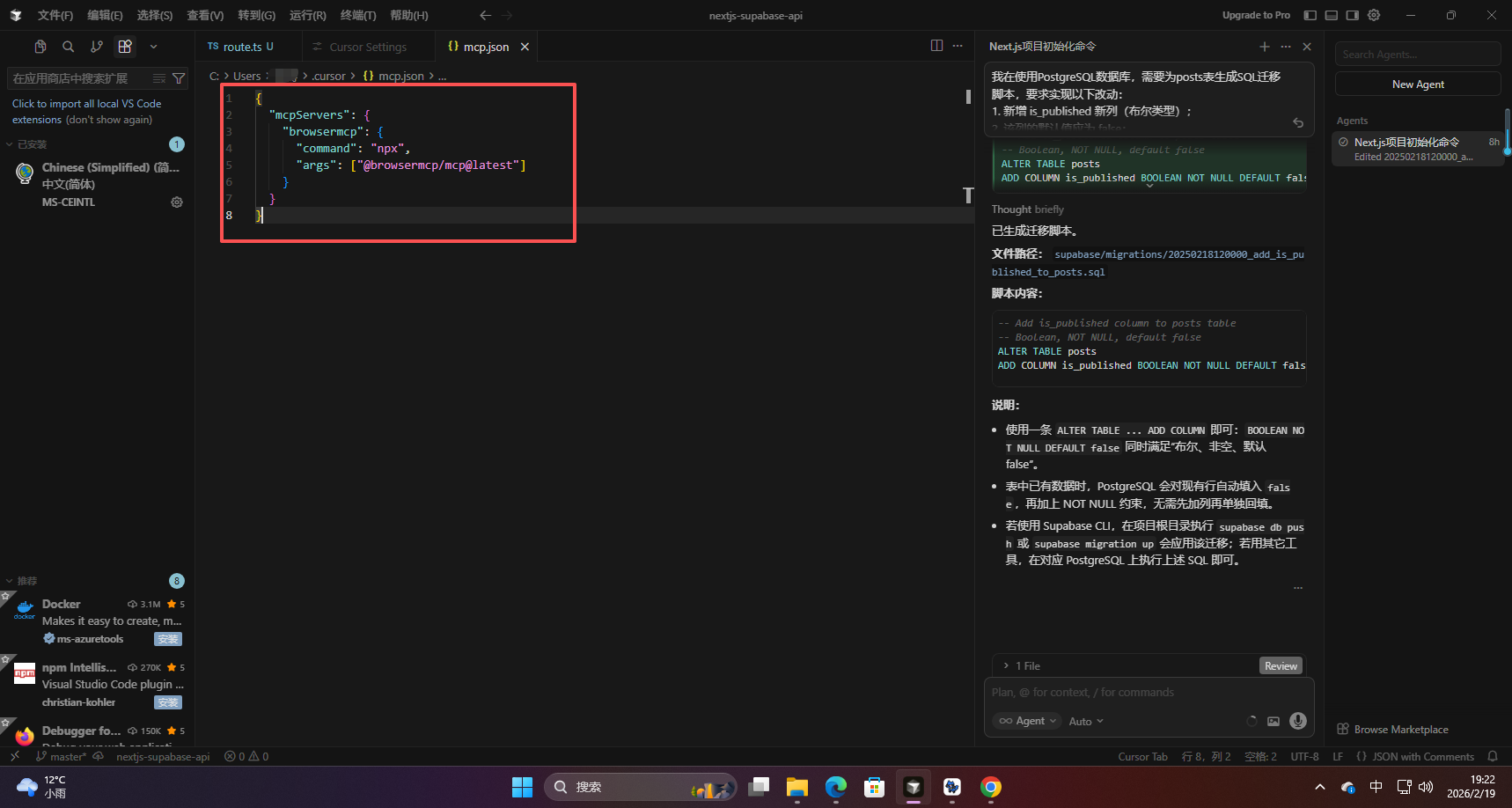The image size is (1512, 808).
Task: Change indentation via 空格: 2
Action: tap(1260, 757)
